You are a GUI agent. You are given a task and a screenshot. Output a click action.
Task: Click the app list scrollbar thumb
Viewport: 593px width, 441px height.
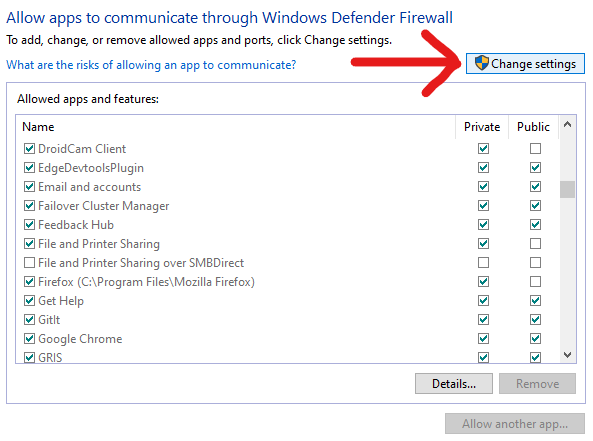point(567,189)
